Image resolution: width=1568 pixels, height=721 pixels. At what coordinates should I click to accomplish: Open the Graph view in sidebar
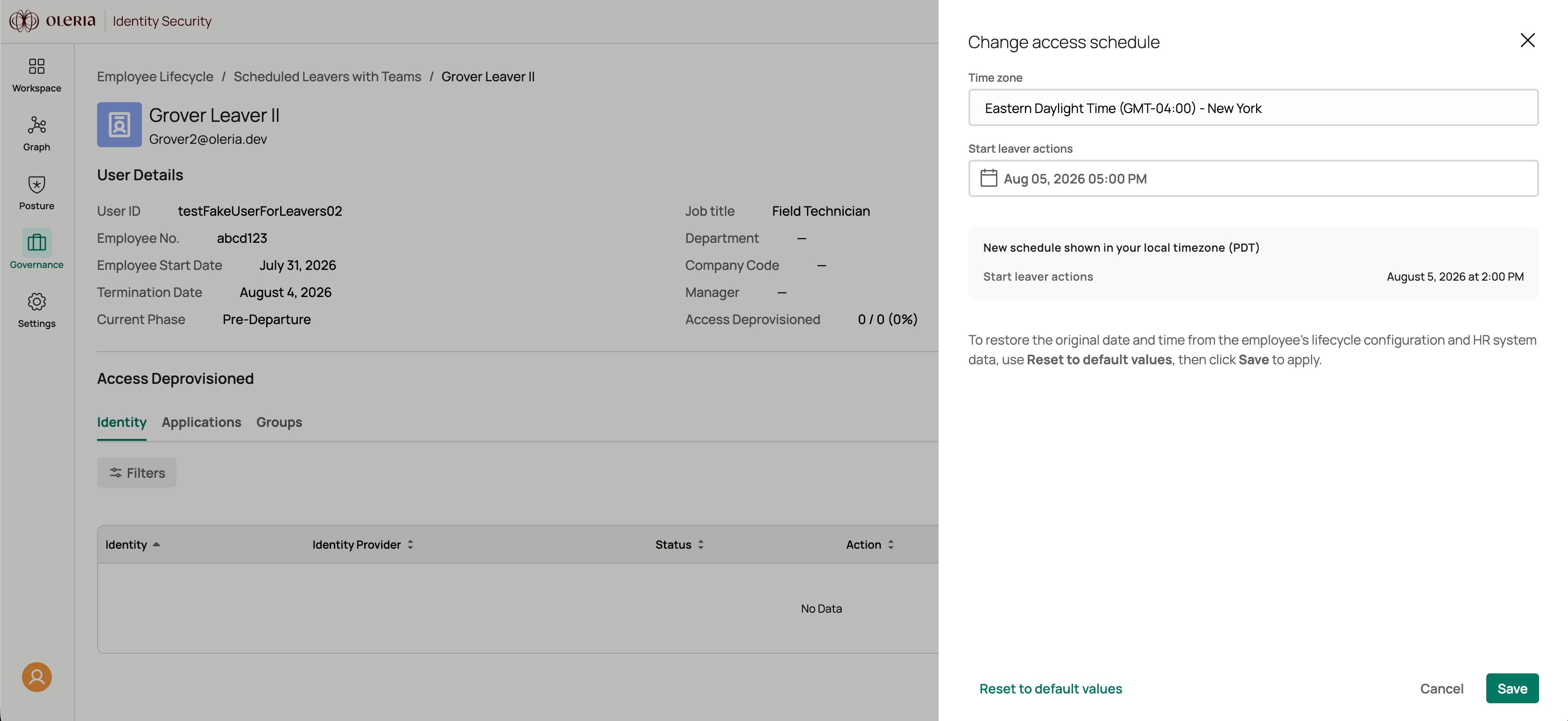[x=36, y=134]
